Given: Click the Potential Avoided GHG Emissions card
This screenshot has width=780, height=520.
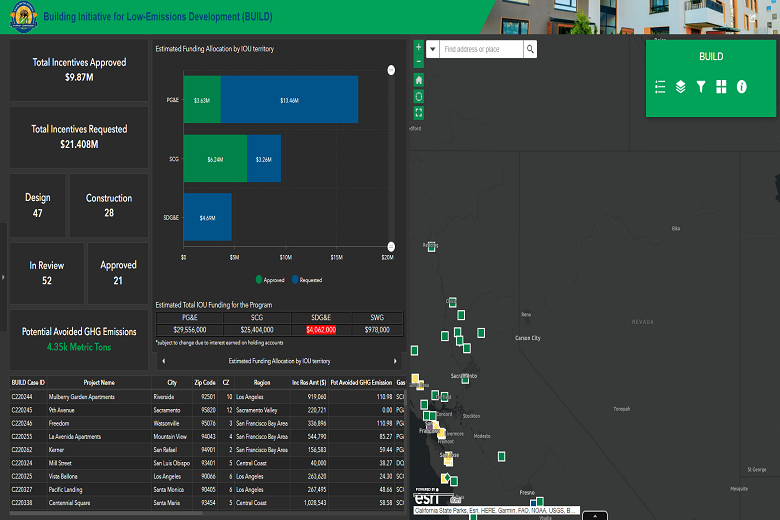Looking at the screenshot, I should [x=79, y=339].
